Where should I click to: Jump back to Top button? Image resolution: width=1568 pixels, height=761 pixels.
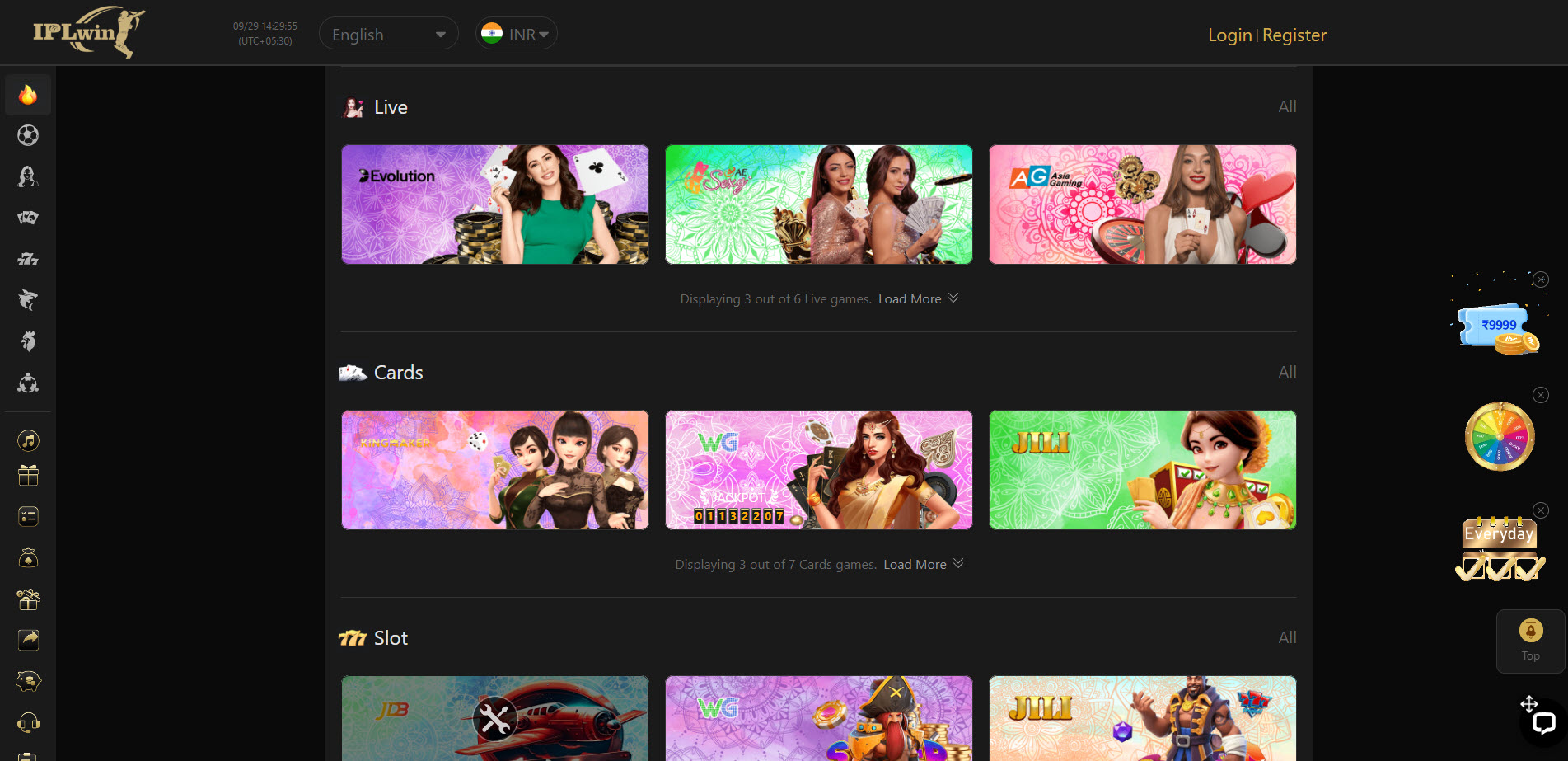(x=1530, y=641)
